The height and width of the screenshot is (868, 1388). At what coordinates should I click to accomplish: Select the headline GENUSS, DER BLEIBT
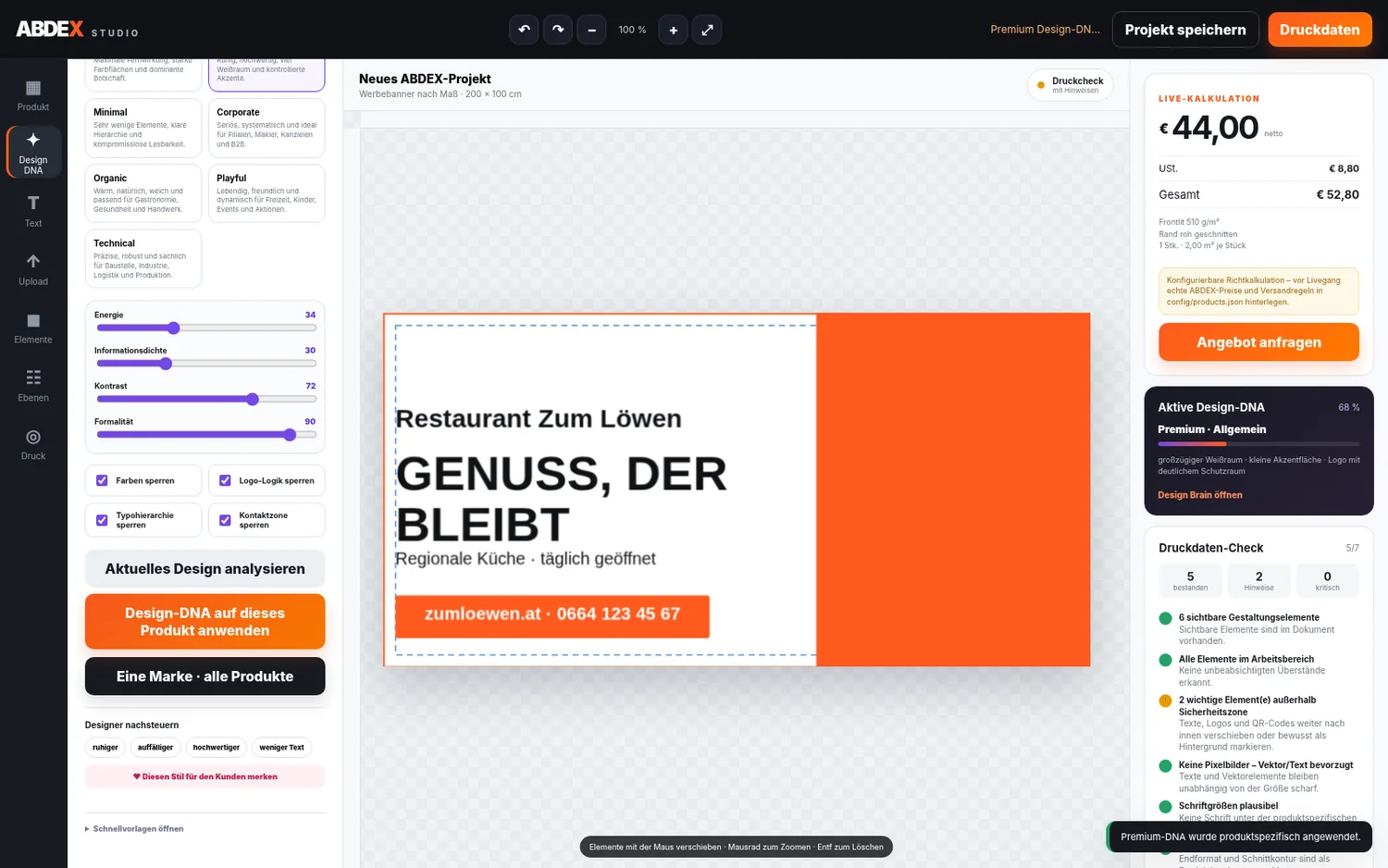tap(562, 499)
